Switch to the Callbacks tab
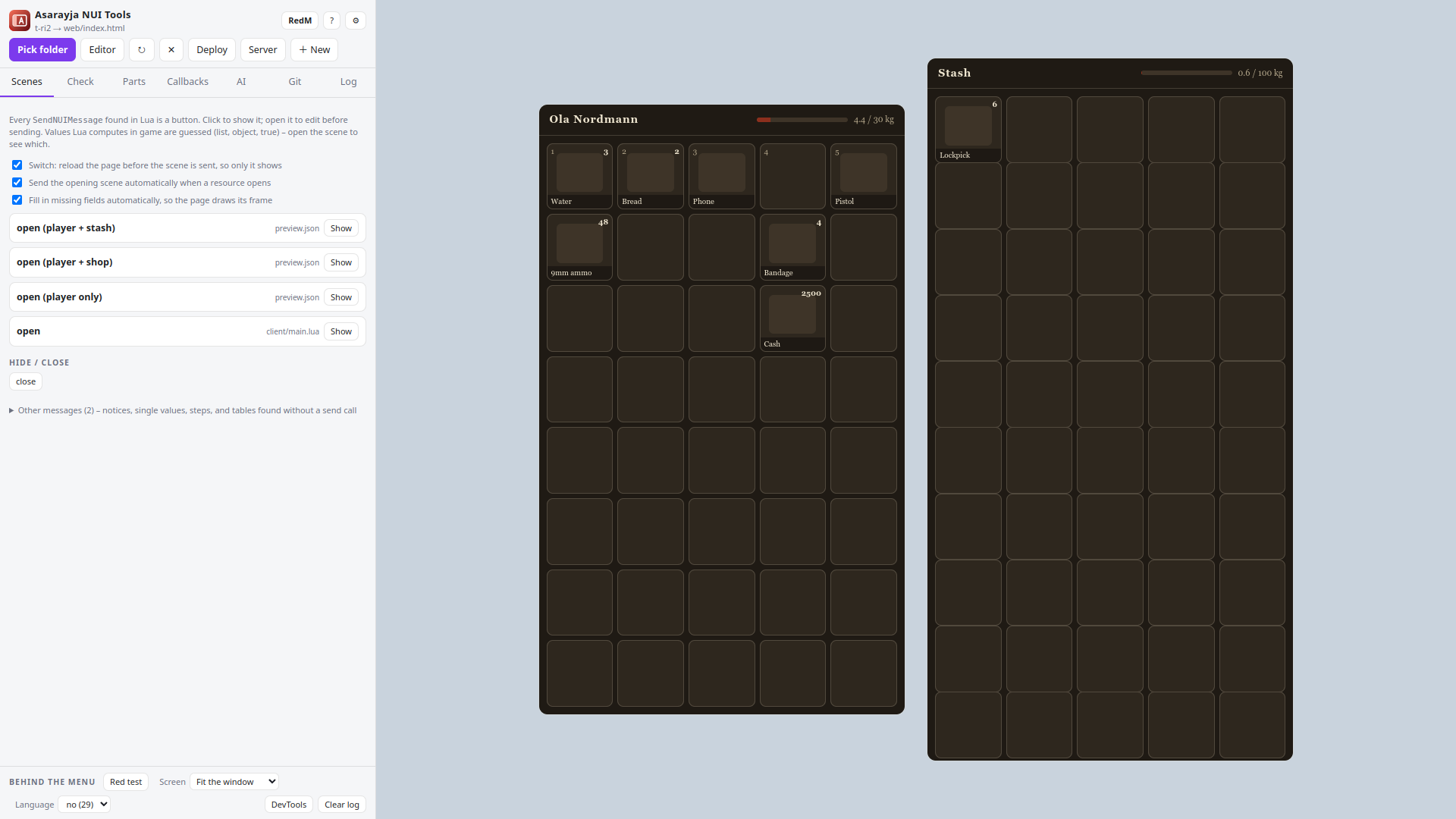The image size is (1456, 819). click(187, 82)
